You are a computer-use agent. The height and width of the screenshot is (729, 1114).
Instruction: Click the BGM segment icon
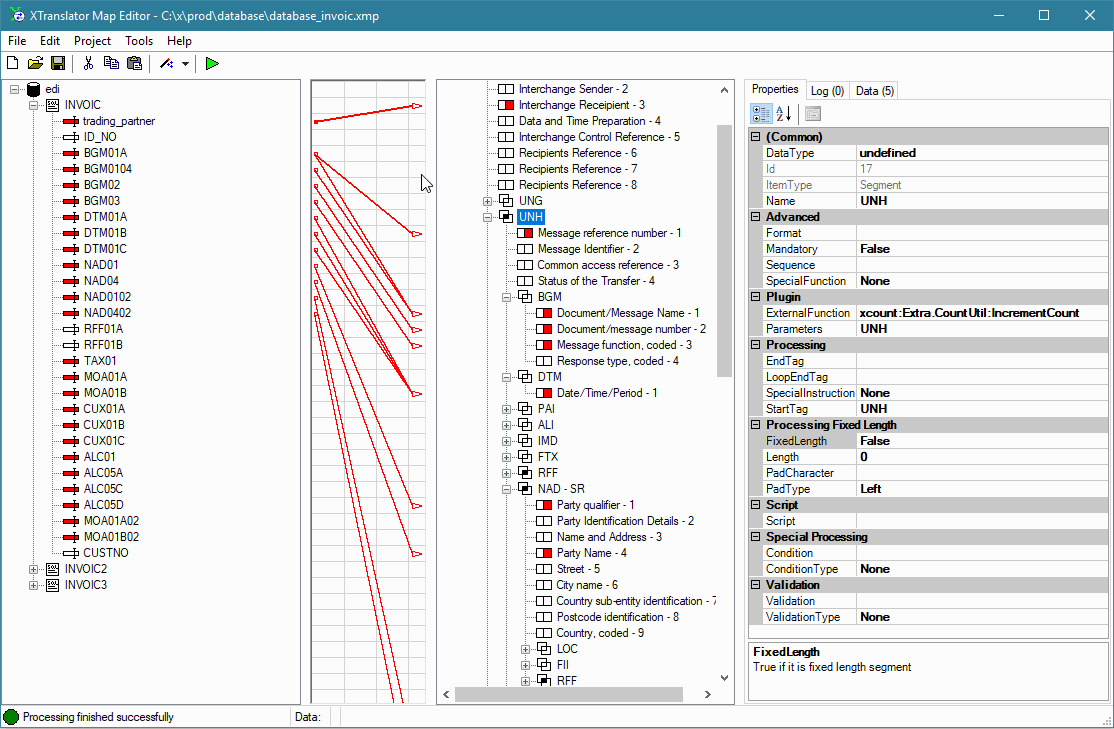525,297
